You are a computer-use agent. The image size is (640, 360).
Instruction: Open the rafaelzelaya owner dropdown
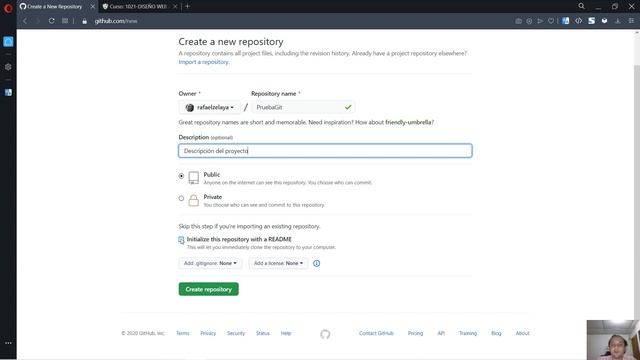coord(210,107)
